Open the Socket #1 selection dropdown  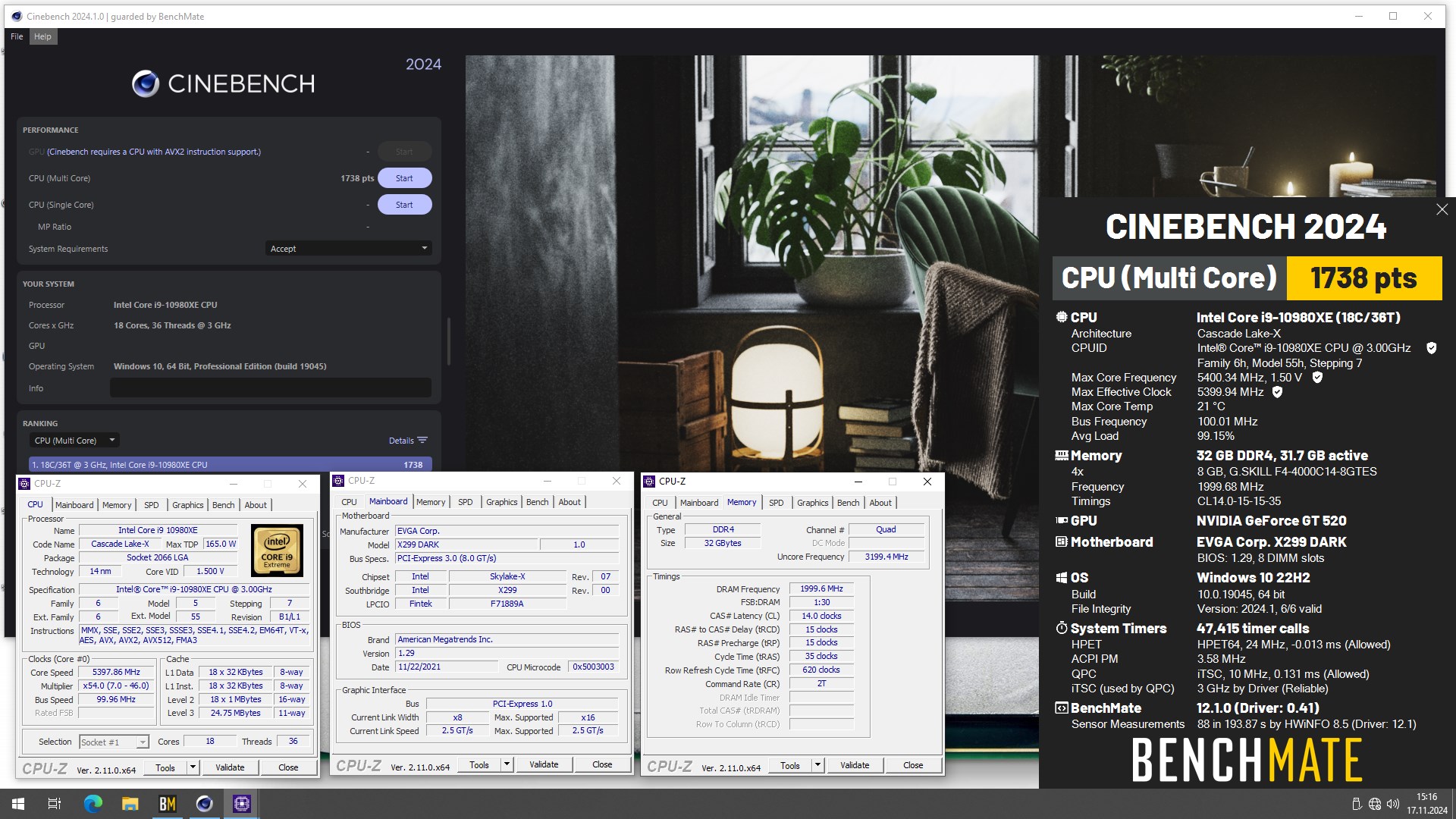[114, 742]
